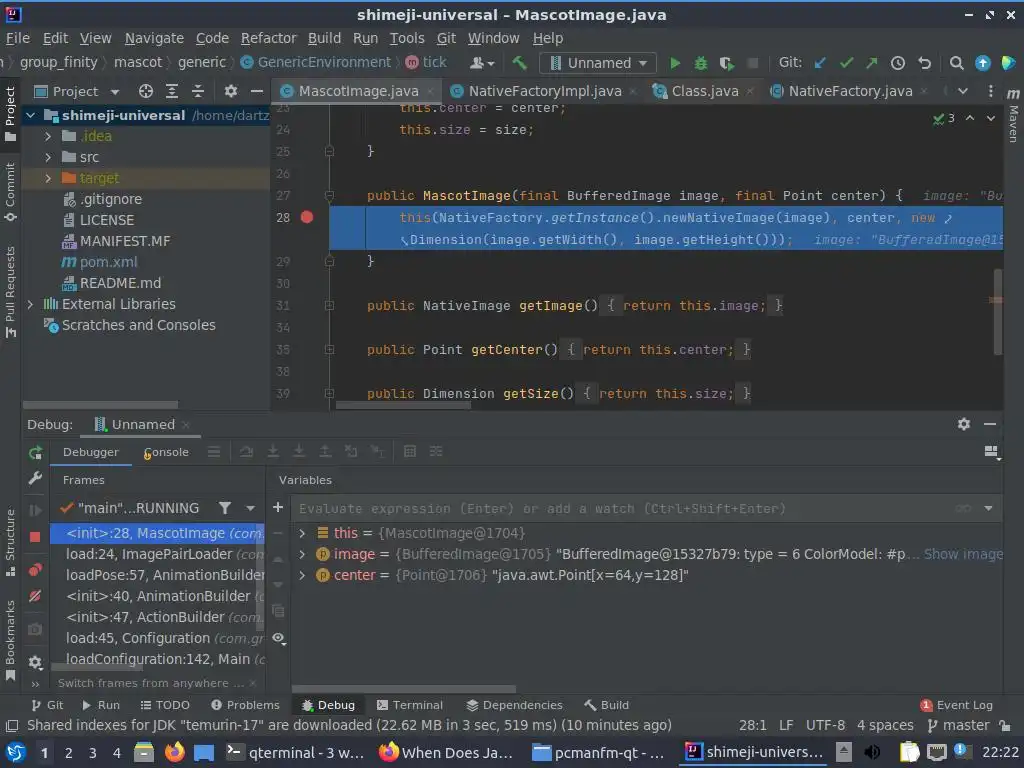Open thread selector dropdown for main
Screen dimensions: 1024x768
coord(250,507)
